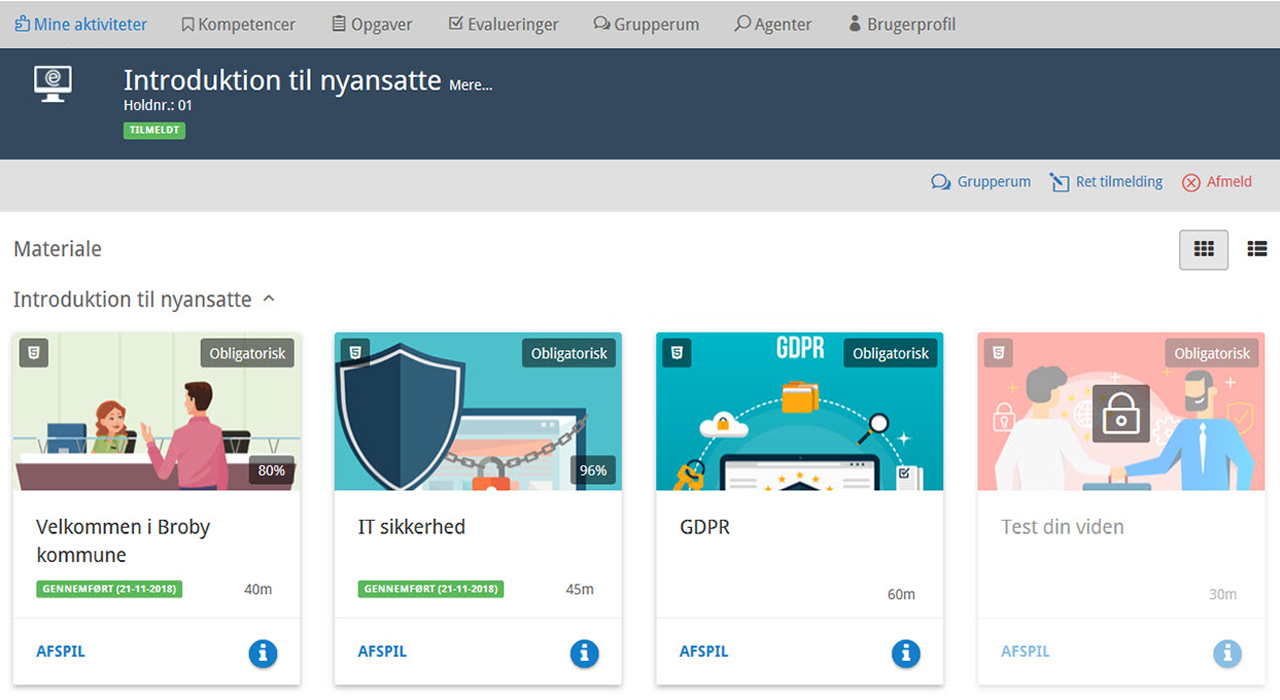Viewport: 1280px width, 700px height.
Task: Click the 'Materiale' heading
Action: 57,249
